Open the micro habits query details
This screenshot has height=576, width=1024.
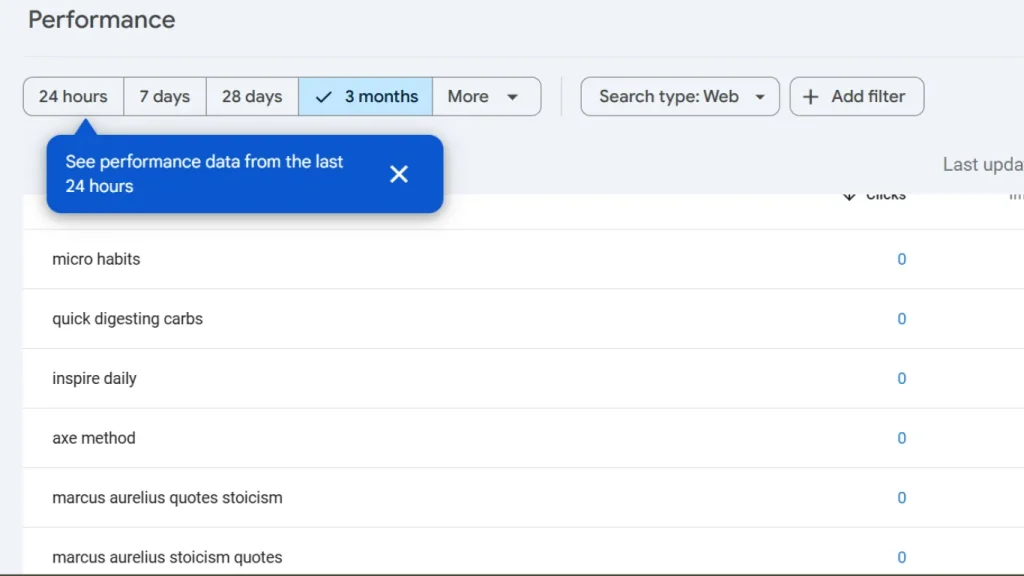click(95, 258)
